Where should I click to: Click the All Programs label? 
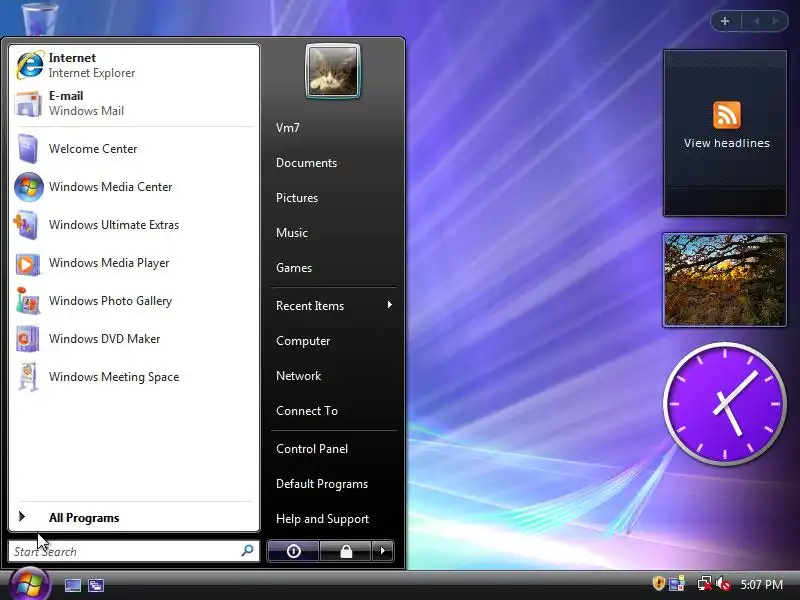pos(84,518)
